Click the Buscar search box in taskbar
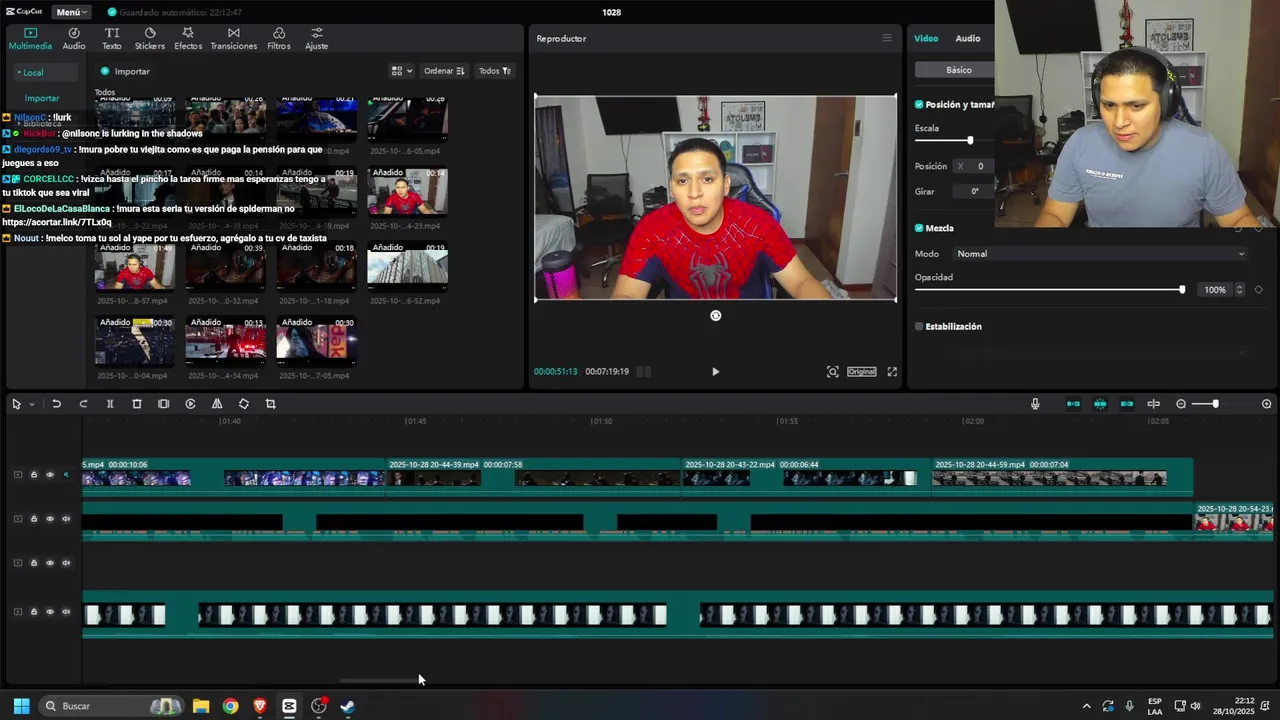The width and height of the screenshot is (1280, 720). [x=110, y=706]
